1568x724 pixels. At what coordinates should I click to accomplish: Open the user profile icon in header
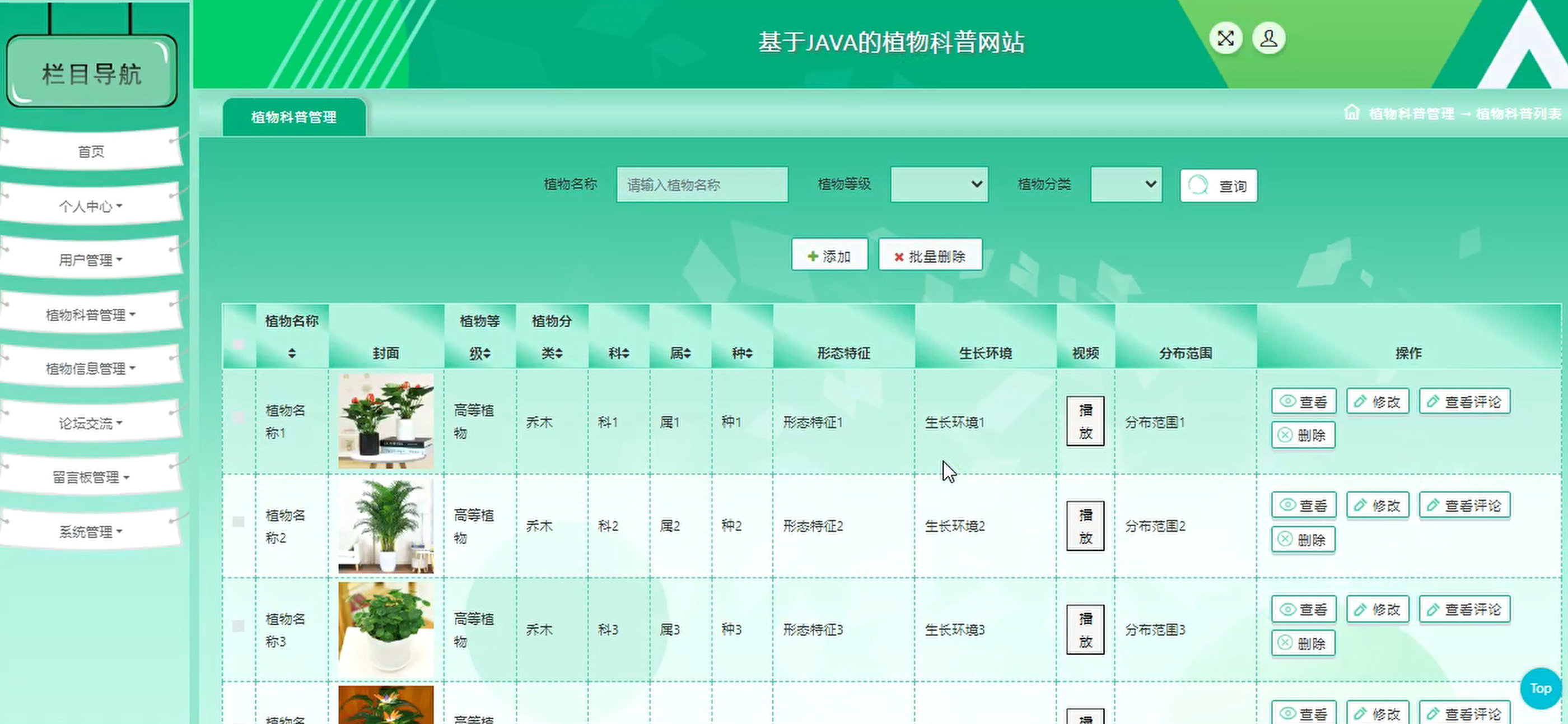1268,38
